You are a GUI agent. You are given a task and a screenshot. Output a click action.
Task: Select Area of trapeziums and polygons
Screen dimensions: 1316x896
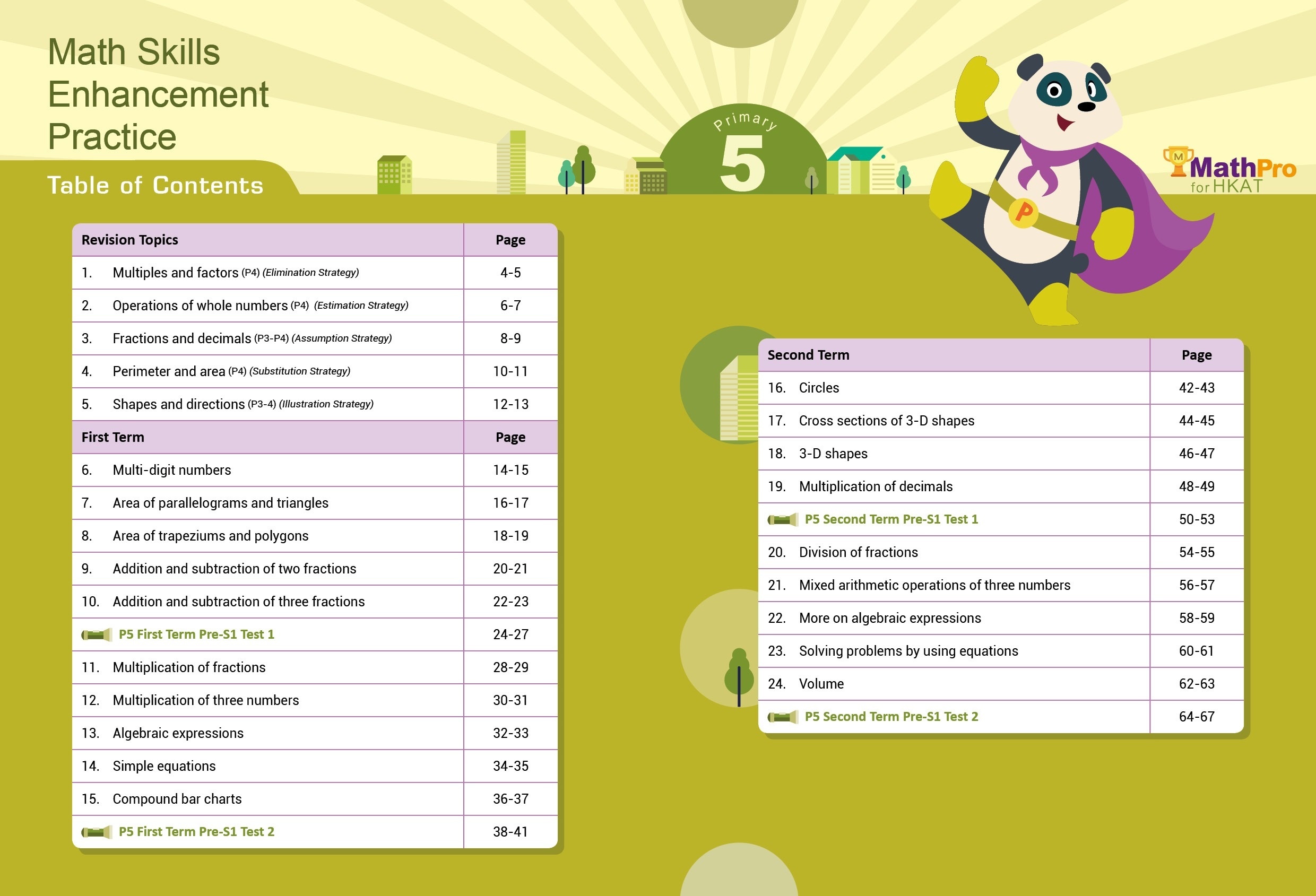[x=211, y=535]
